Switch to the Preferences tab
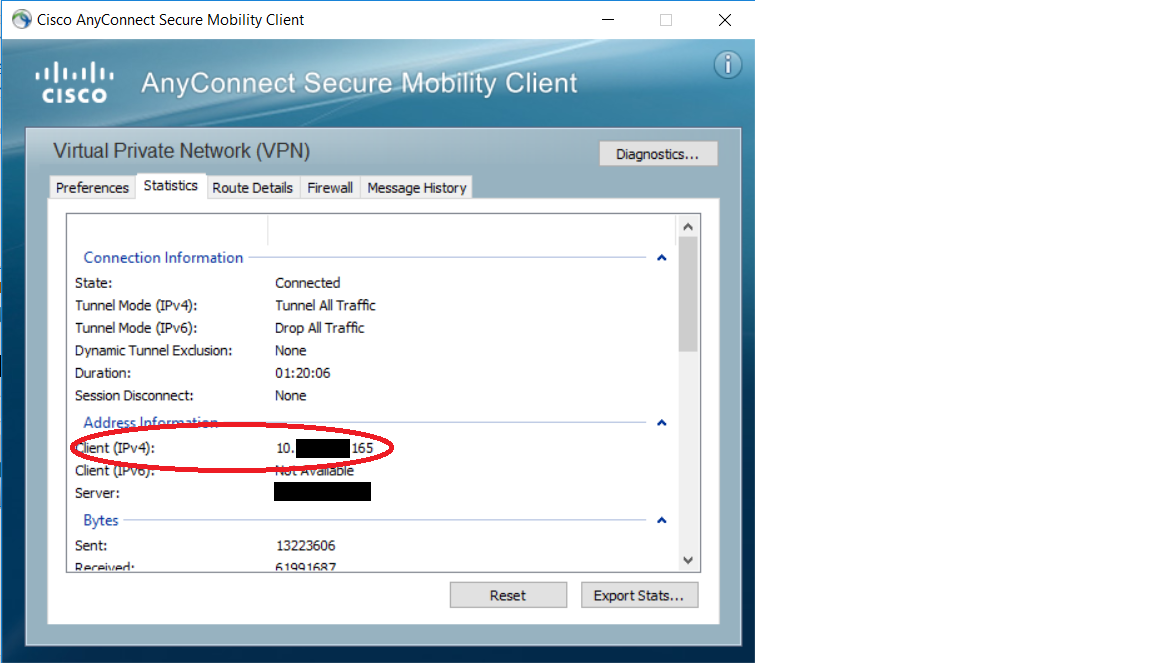 pos(92,188)
